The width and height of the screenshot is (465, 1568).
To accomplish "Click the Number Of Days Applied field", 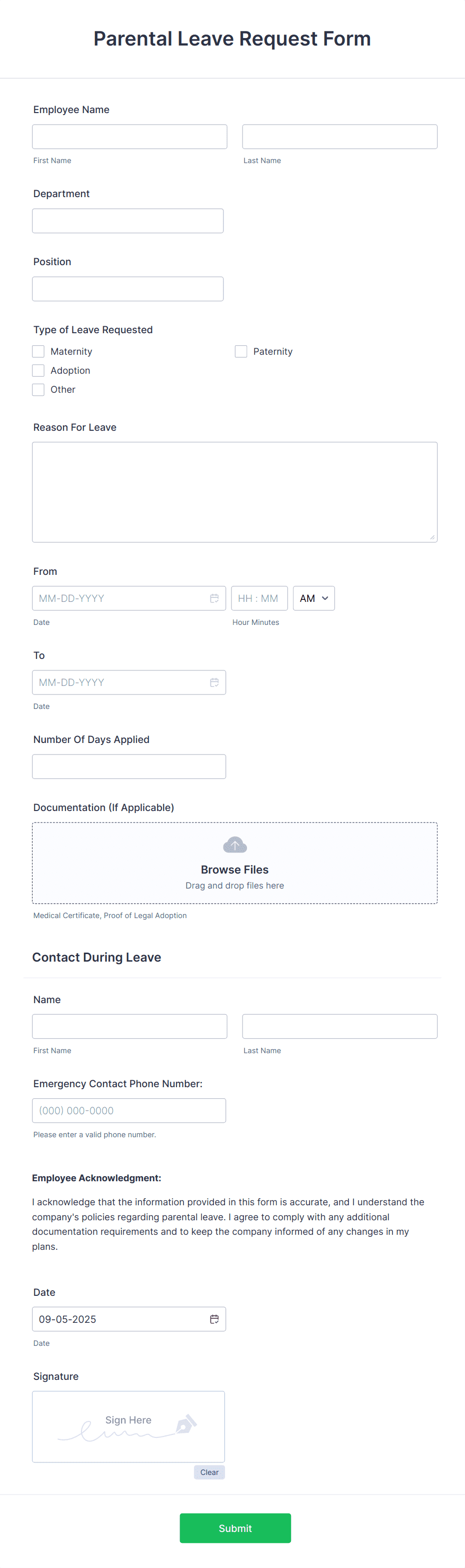I will tap(128, 766).
